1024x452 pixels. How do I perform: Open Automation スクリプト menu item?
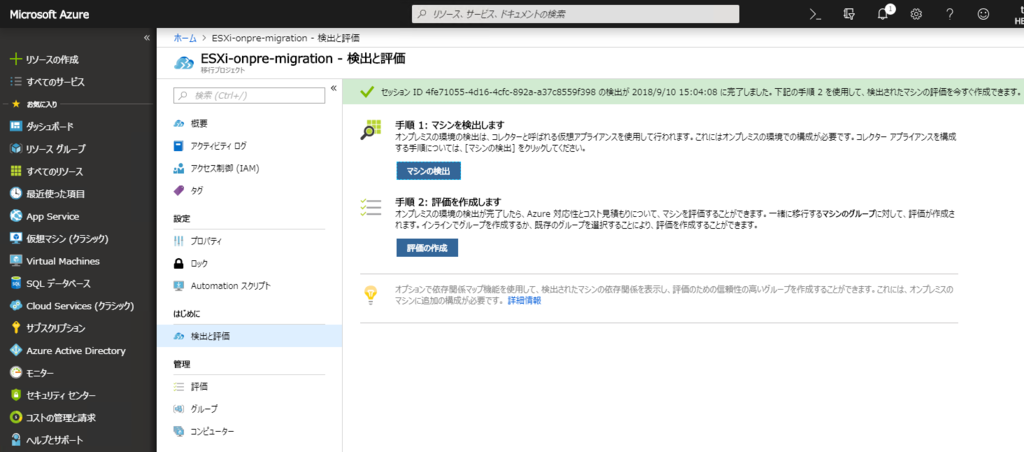tap(230, 286)
